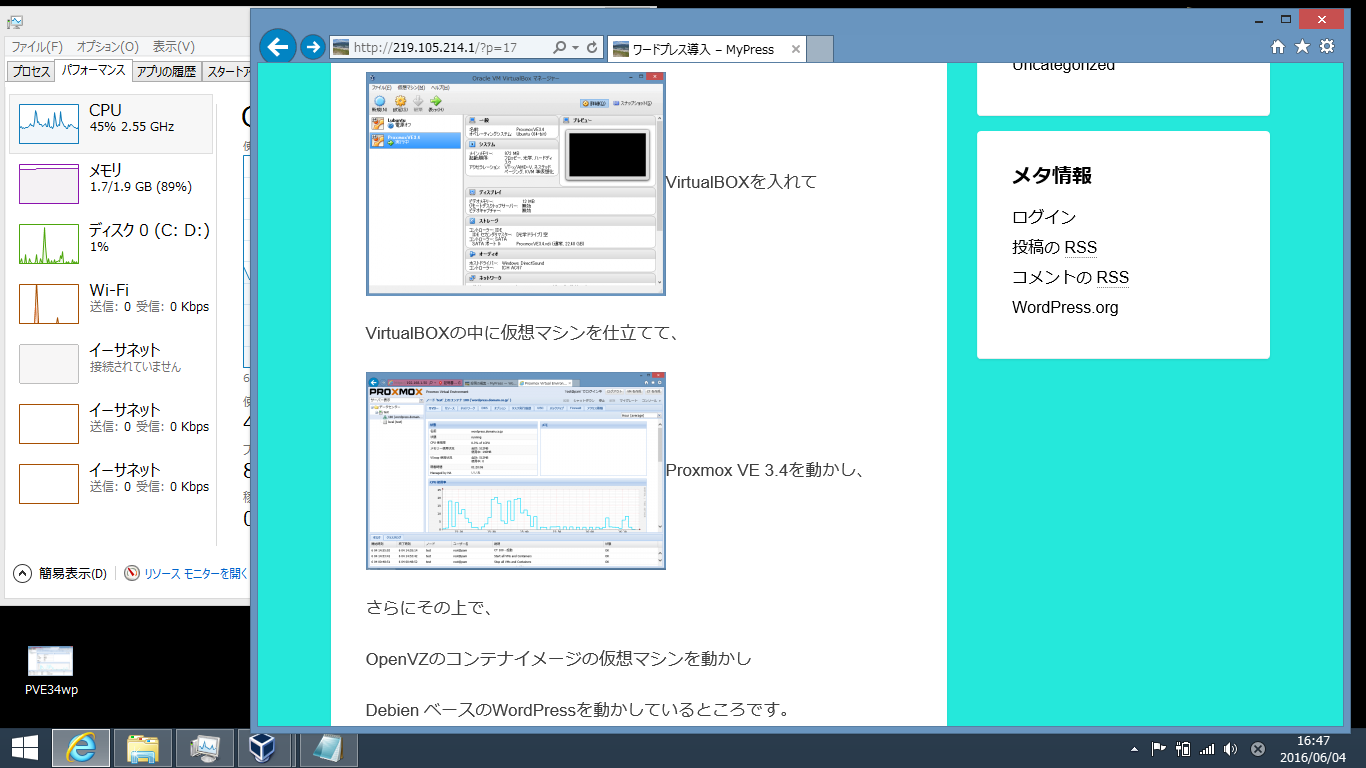Image resolution: width=1366 pixels, height=768 pixels.
Task: Expand the address bar search dropdown arrow
Action: (x=575, y=48)
